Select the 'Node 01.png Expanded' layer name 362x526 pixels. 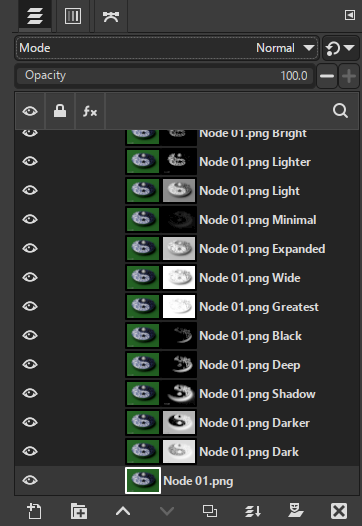[x=262, y=249]
